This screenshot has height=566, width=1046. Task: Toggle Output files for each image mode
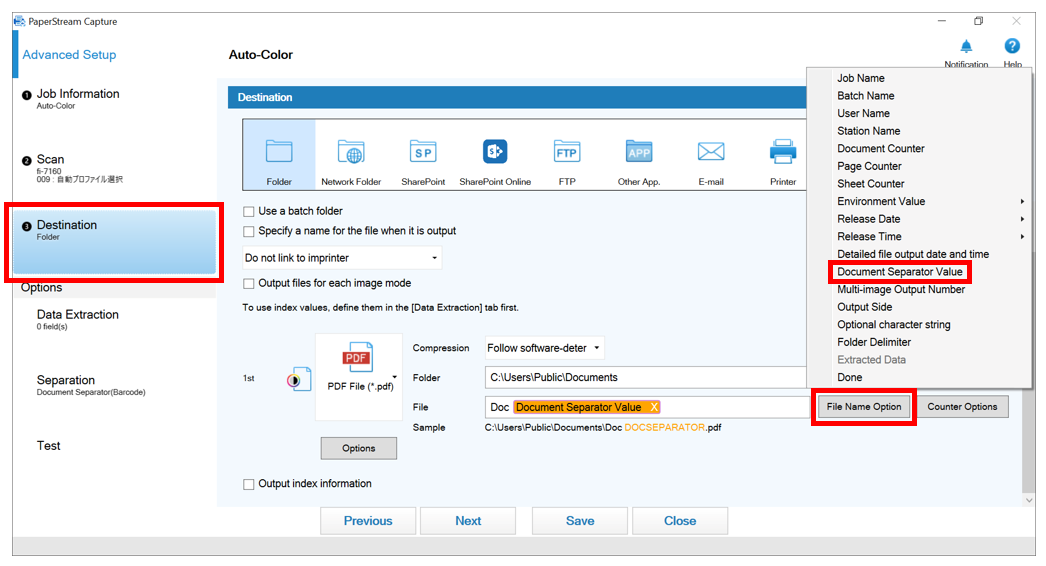tap(249, 284)
